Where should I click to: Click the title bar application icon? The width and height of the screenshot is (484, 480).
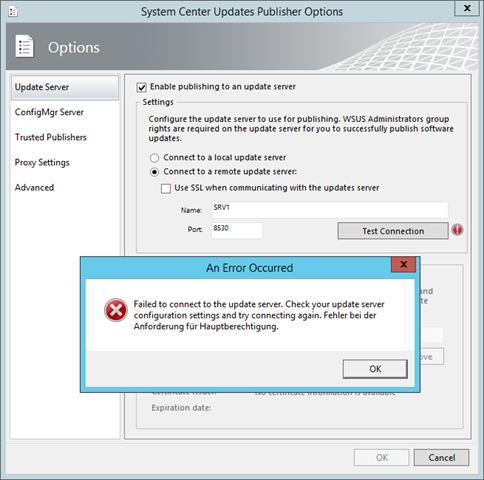coord(13,12)
